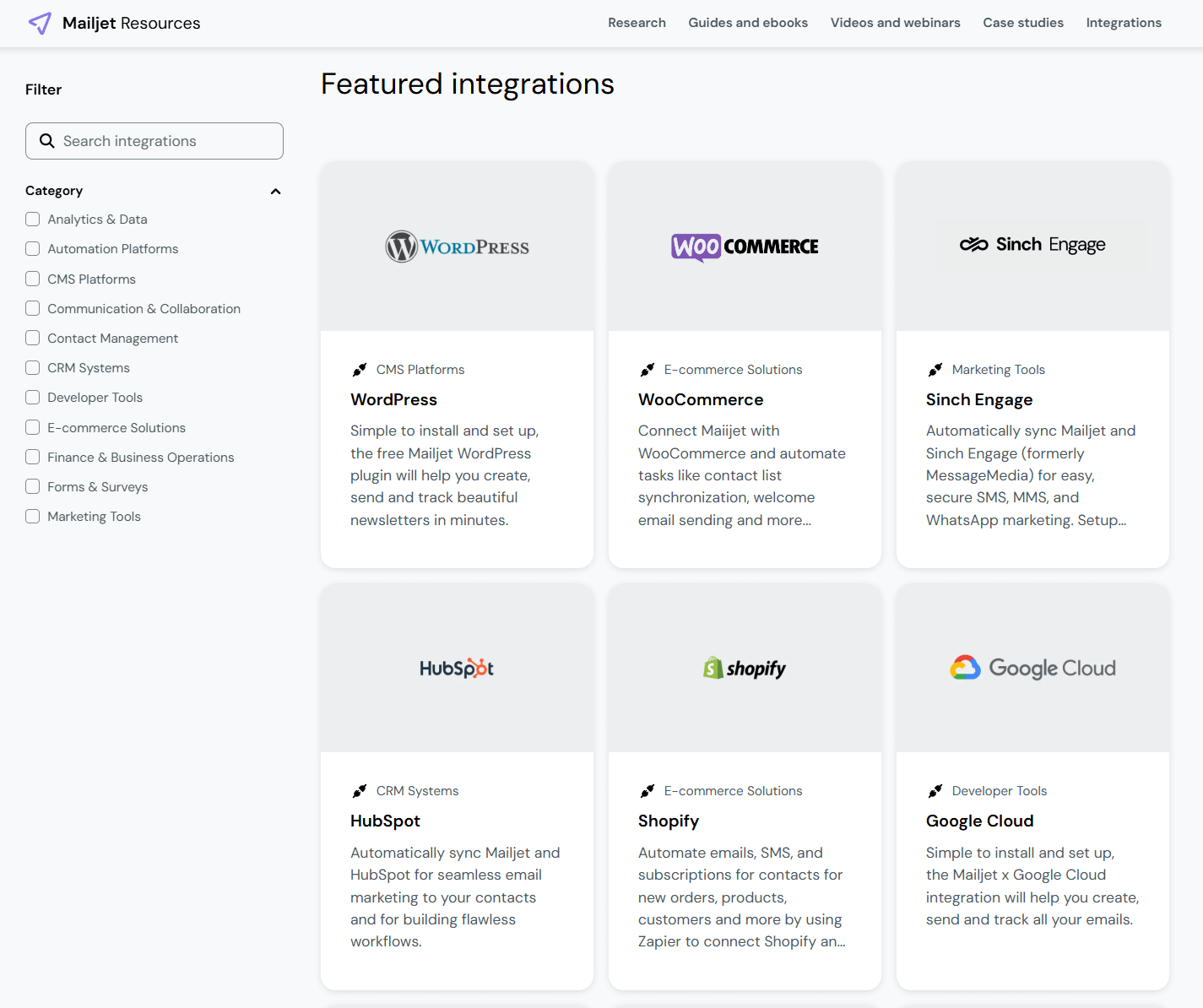Check the Developer Tools category

point(32,397)
